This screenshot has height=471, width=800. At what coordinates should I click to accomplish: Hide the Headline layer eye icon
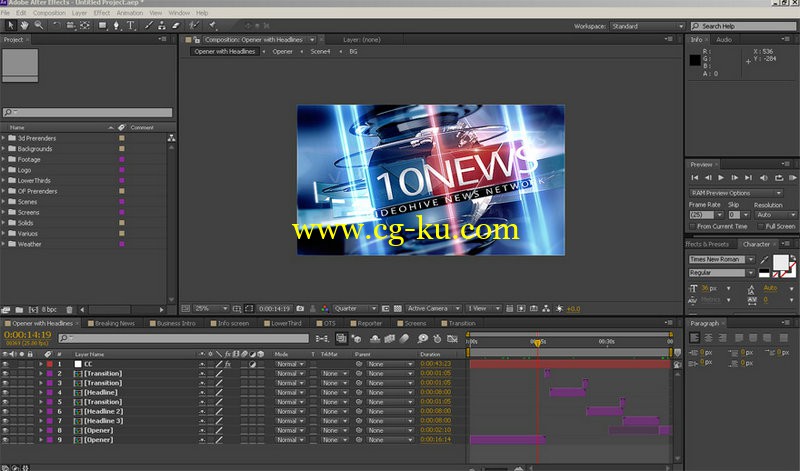pyautogui.click(x=5, y=392)
